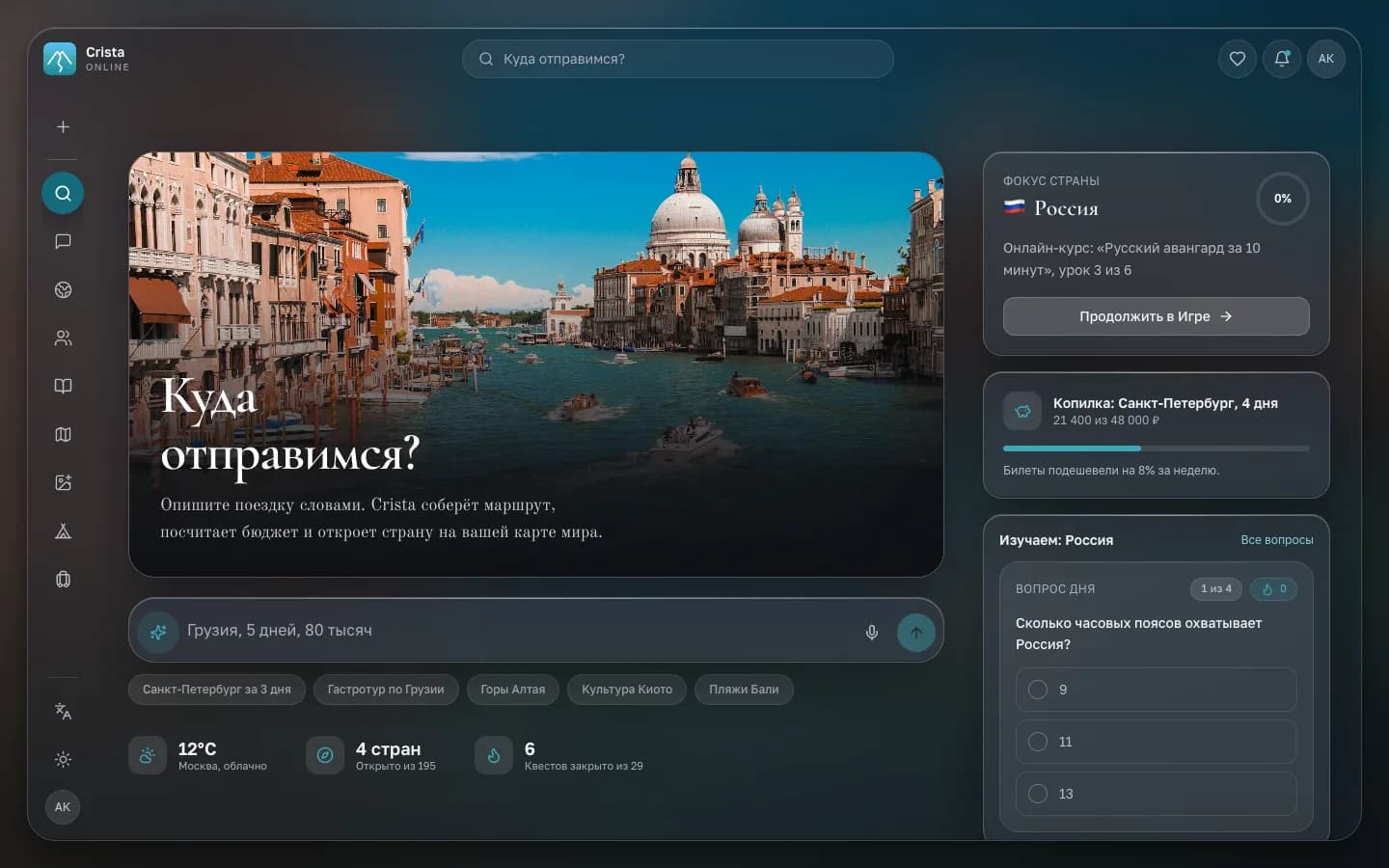Open favorites via the heart icon
The width and height of the screenshot is (1389, 868).
(x=1237, y=59)
